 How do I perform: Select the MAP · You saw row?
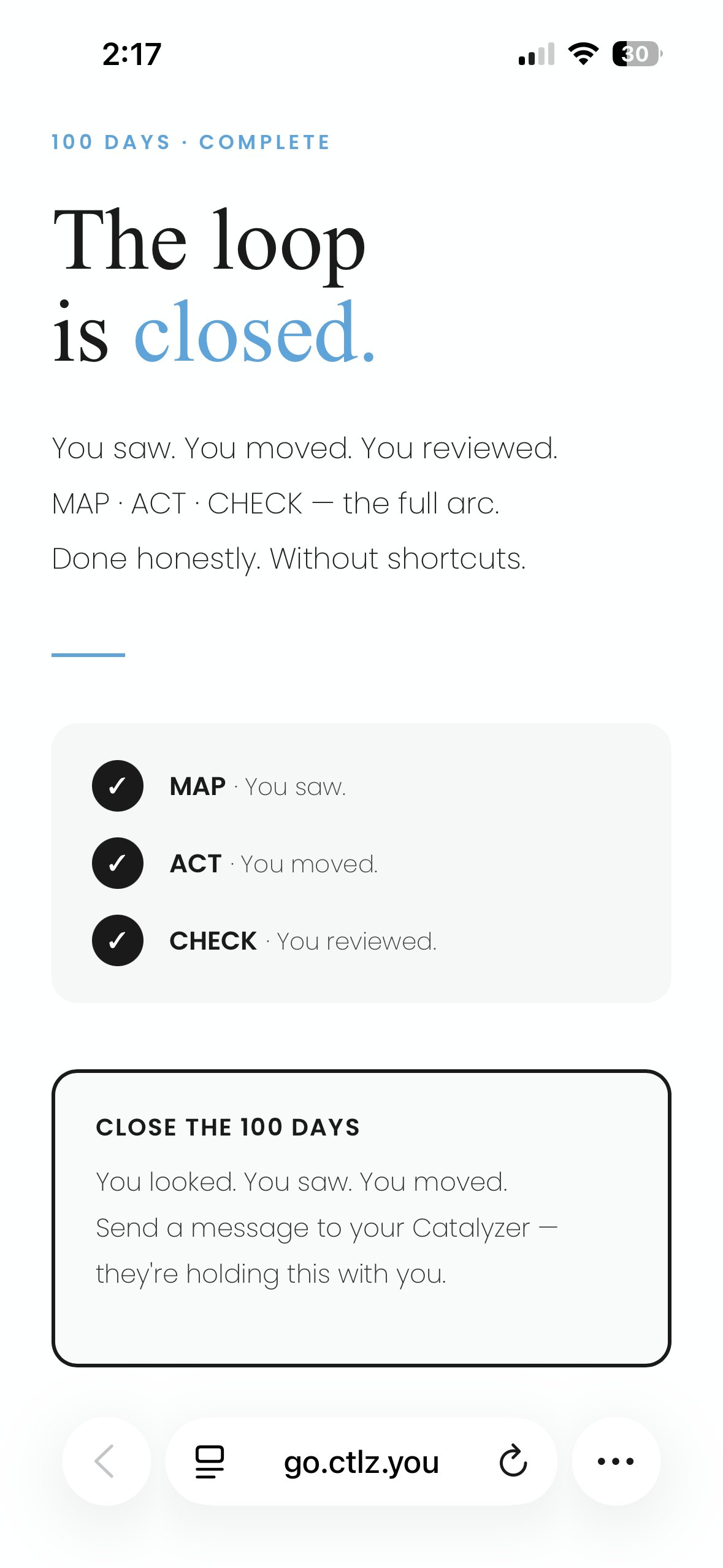(258, 786)
